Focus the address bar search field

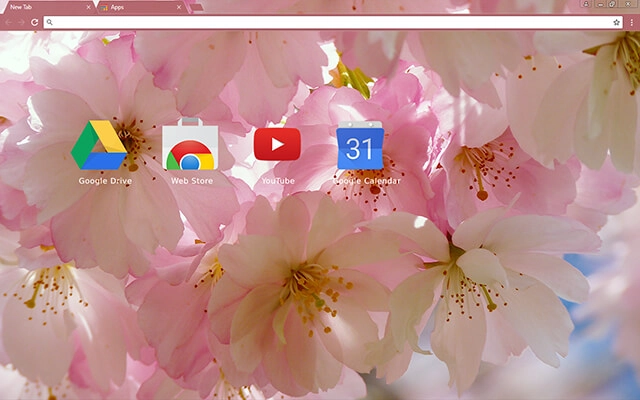[333, 22]
